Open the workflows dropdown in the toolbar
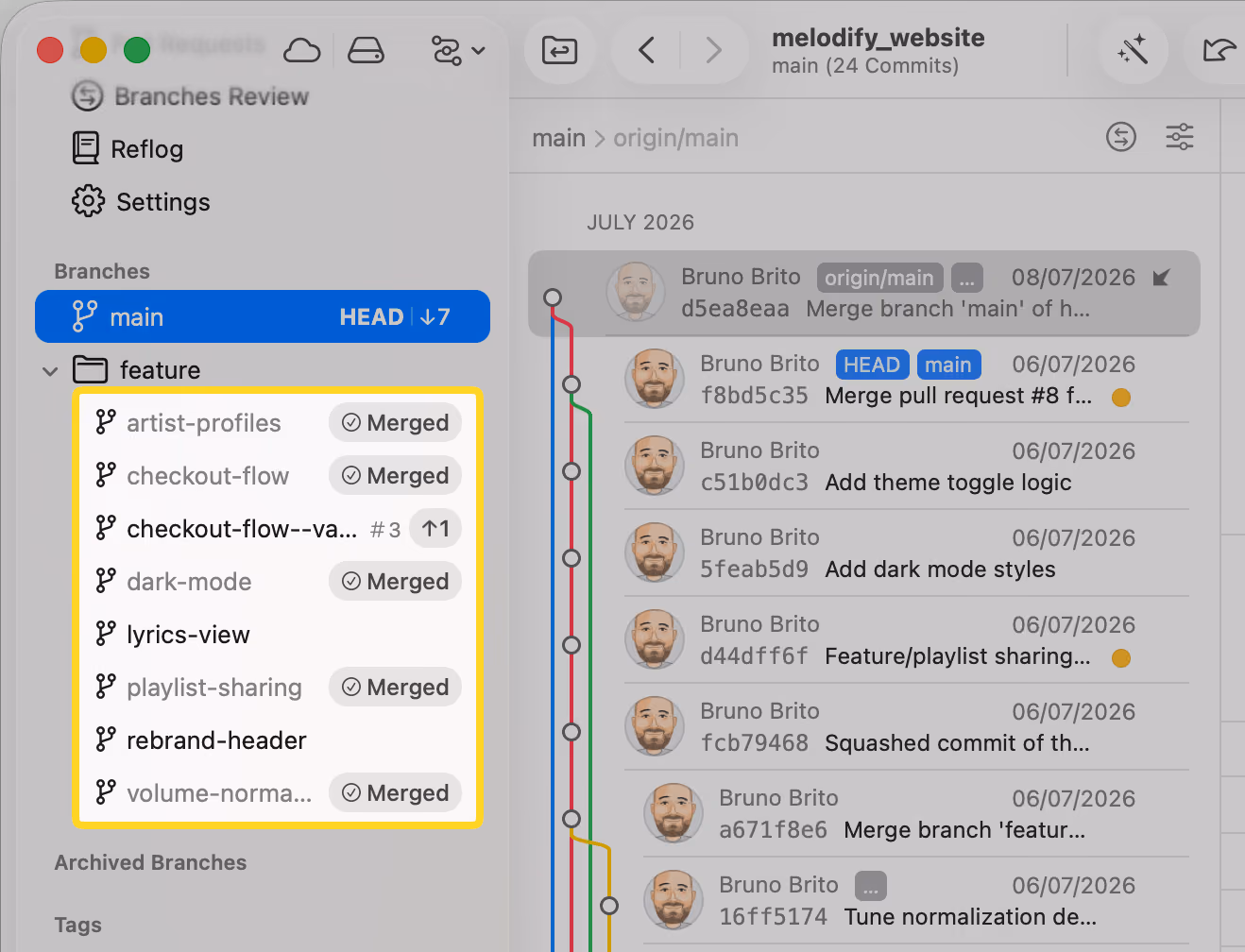 pos(457,50)
